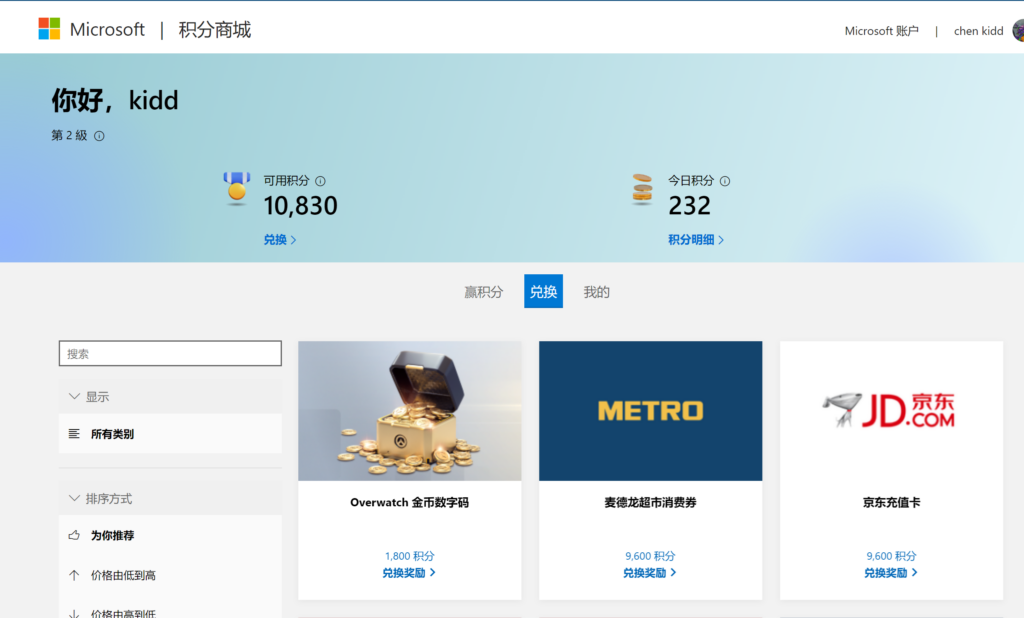Click 兑换奖励 for Overwatch 金币数字码

tap(409, 573)
